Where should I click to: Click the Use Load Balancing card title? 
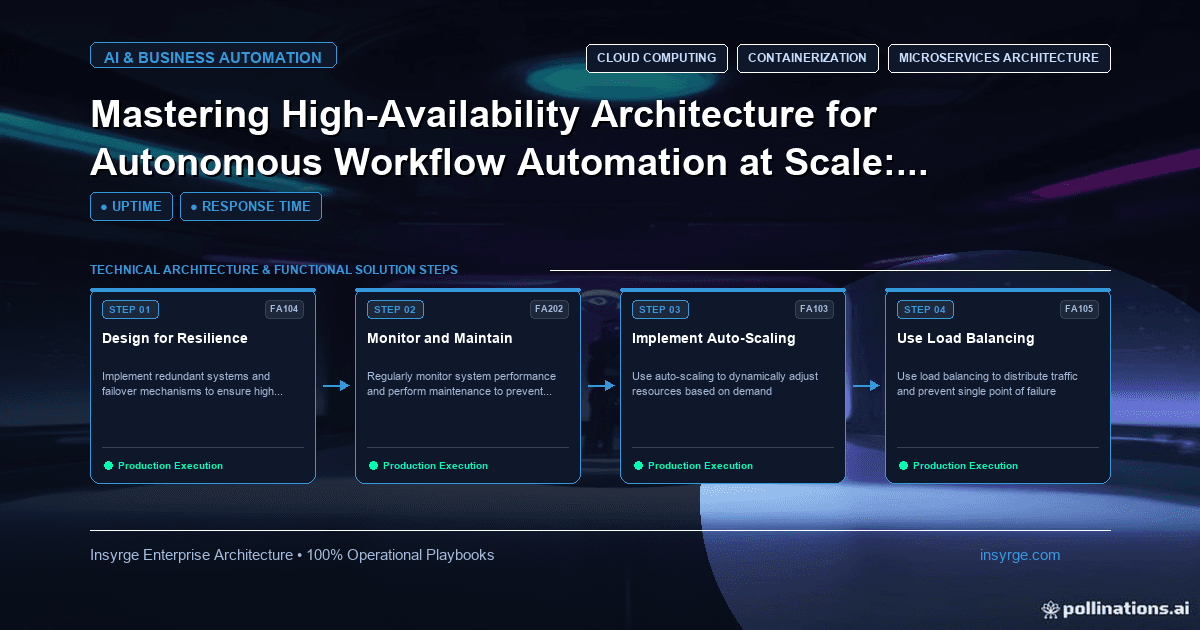click(966, 339)
